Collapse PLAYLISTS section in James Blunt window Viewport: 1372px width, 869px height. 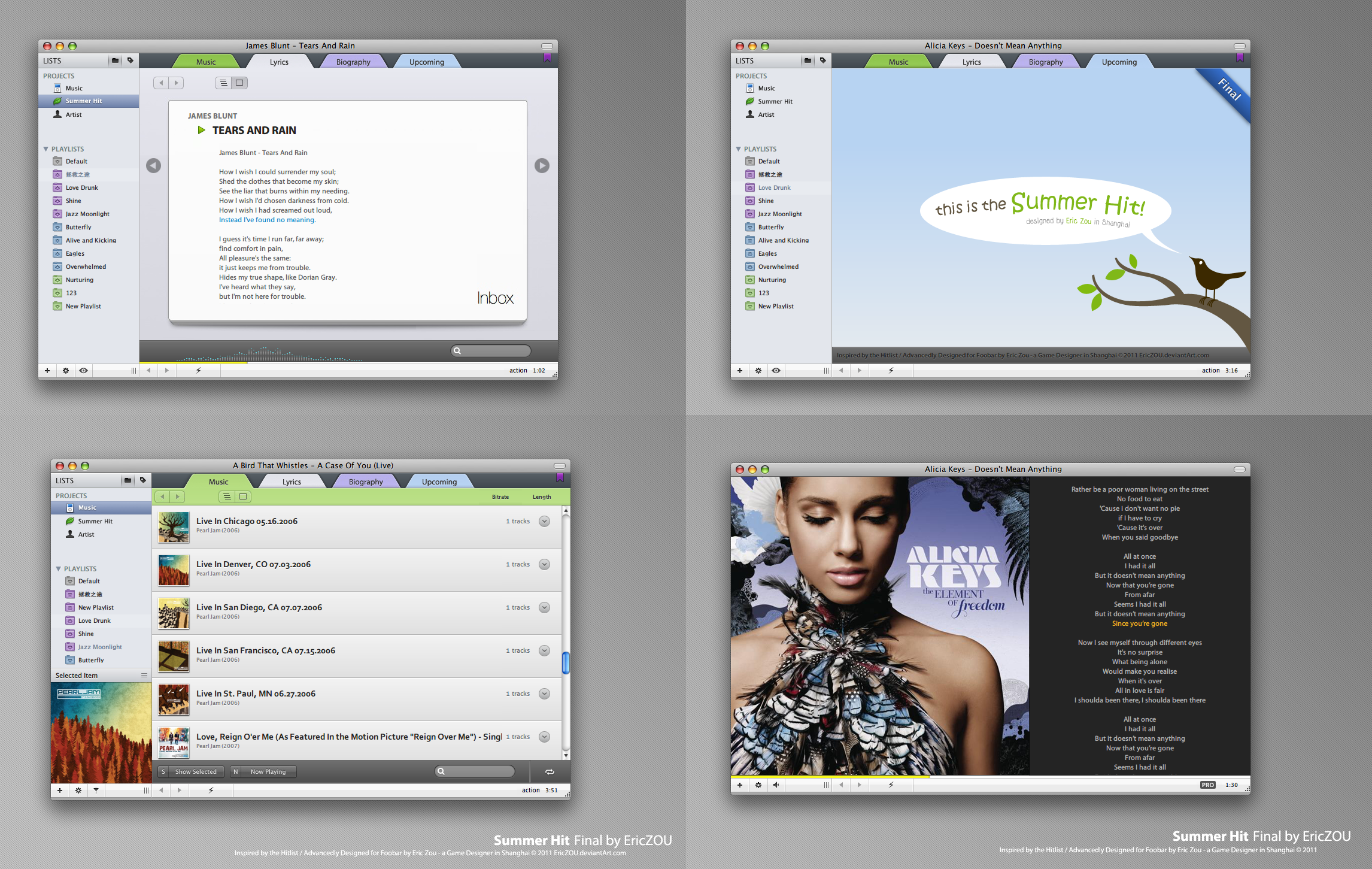(x=45, y=149)
